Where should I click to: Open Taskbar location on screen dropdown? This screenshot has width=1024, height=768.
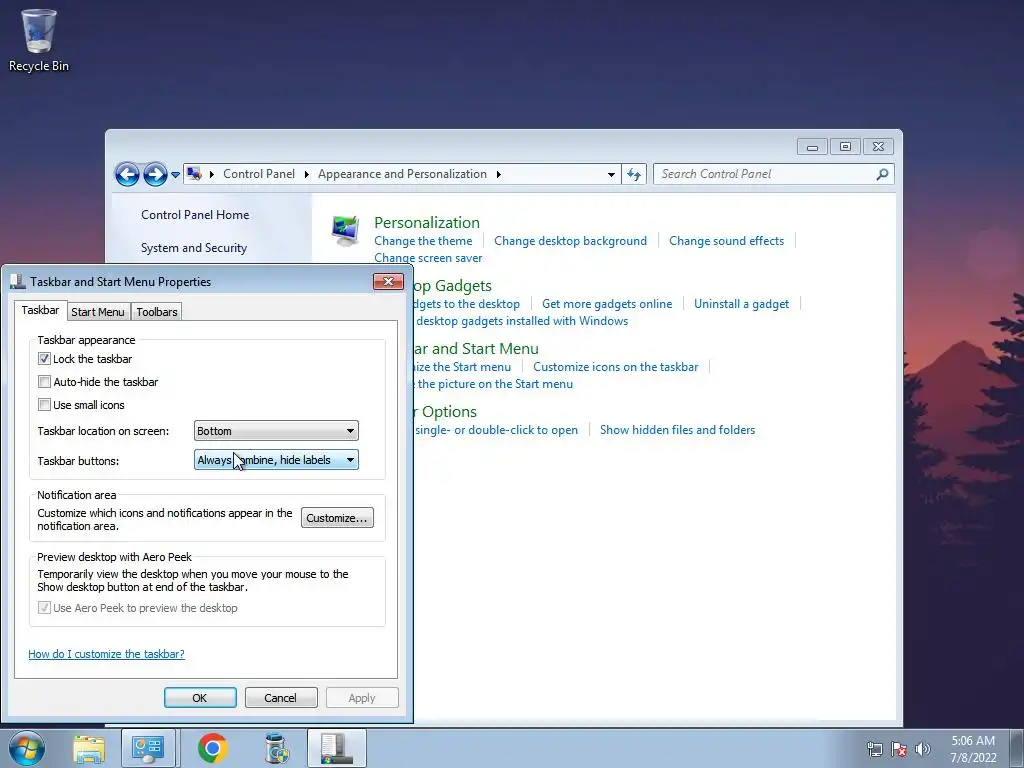(276, 431)
